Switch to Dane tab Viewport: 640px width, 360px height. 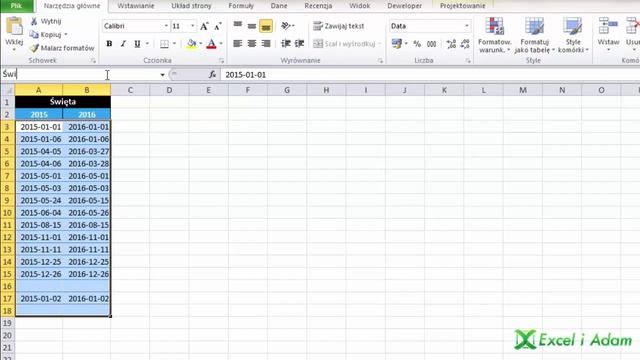pos(279,6)
